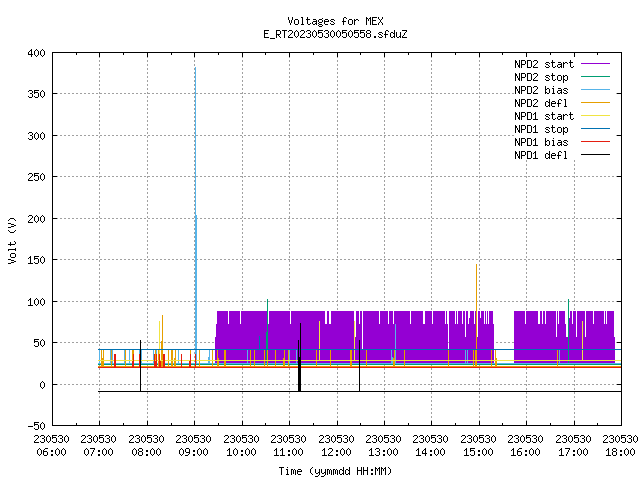640x480 pixels.
Task: Click the 400 tick label on Y axis
Action: point(36,53)
